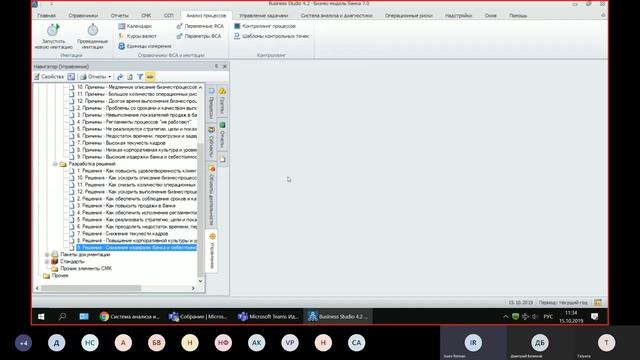Select '4. Причины - Регламенты процессов не работают'

coord(134,122)
